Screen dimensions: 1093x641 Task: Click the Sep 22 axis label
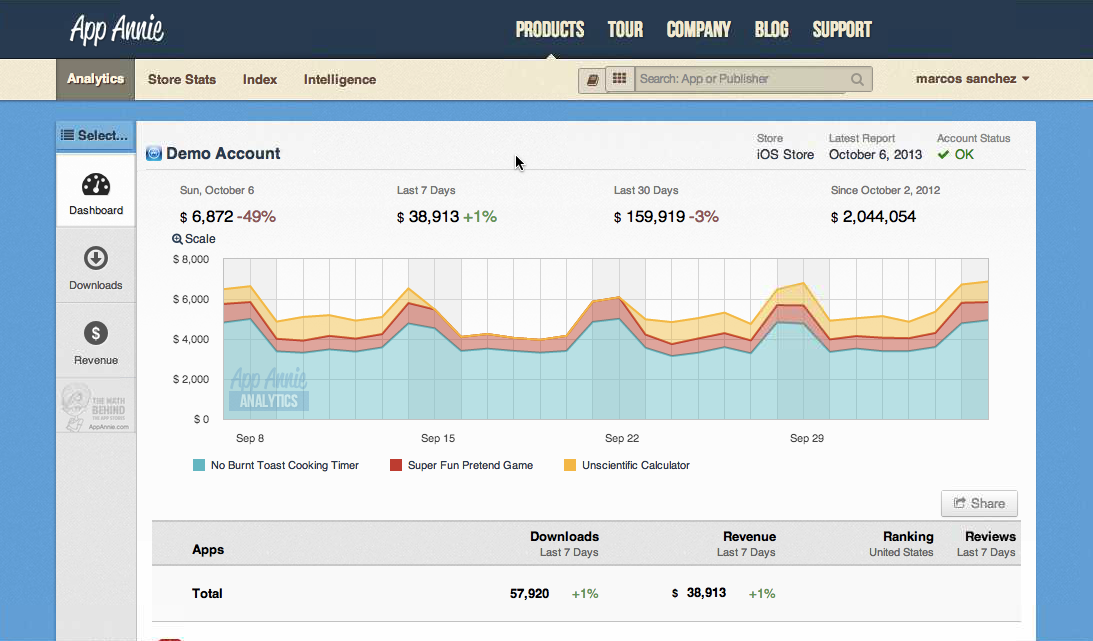click(x=622, y=438)
